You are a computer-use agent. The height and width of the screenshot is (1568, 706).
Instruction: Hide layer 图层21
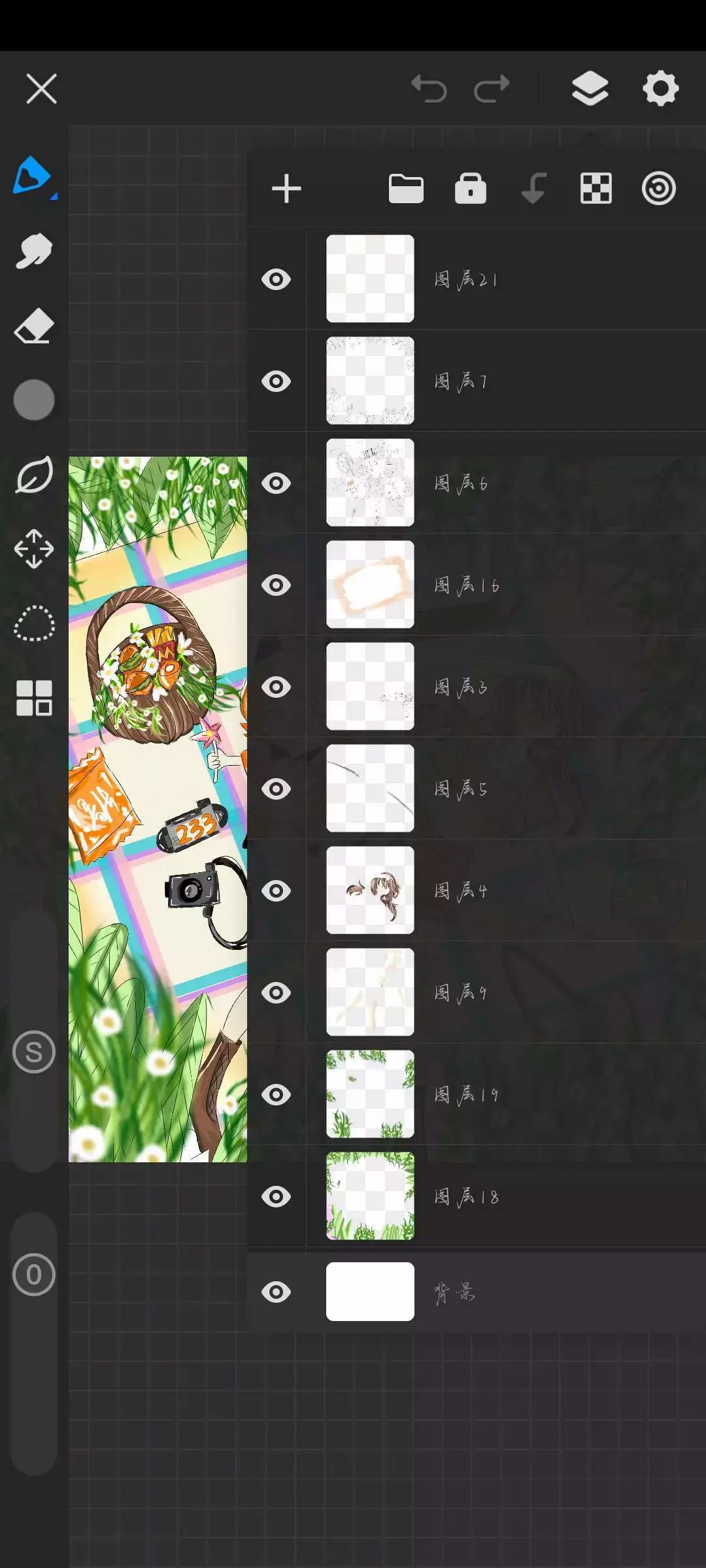(276, 280)
